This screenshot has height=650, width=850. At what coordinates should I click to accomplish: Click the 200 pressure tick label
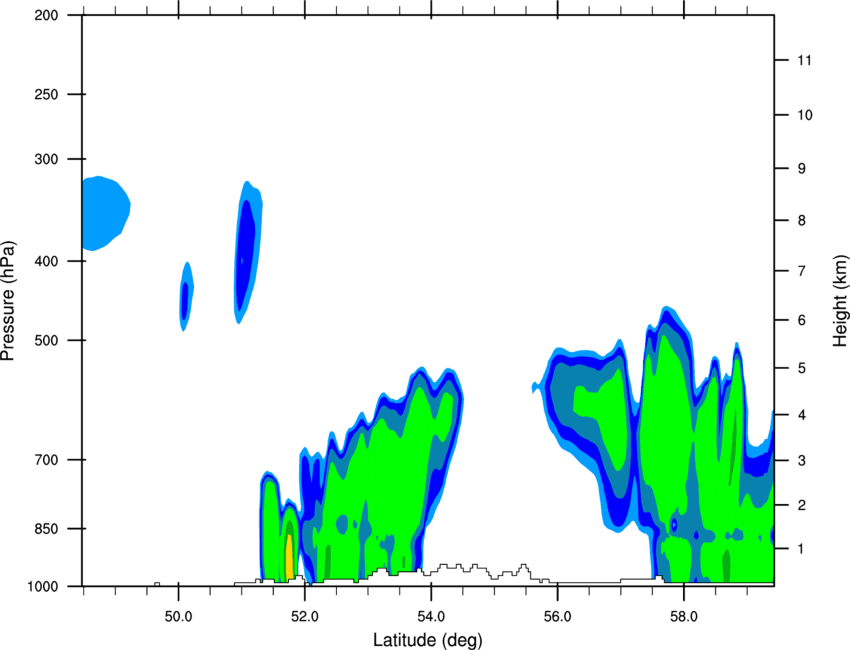[46, 15]
